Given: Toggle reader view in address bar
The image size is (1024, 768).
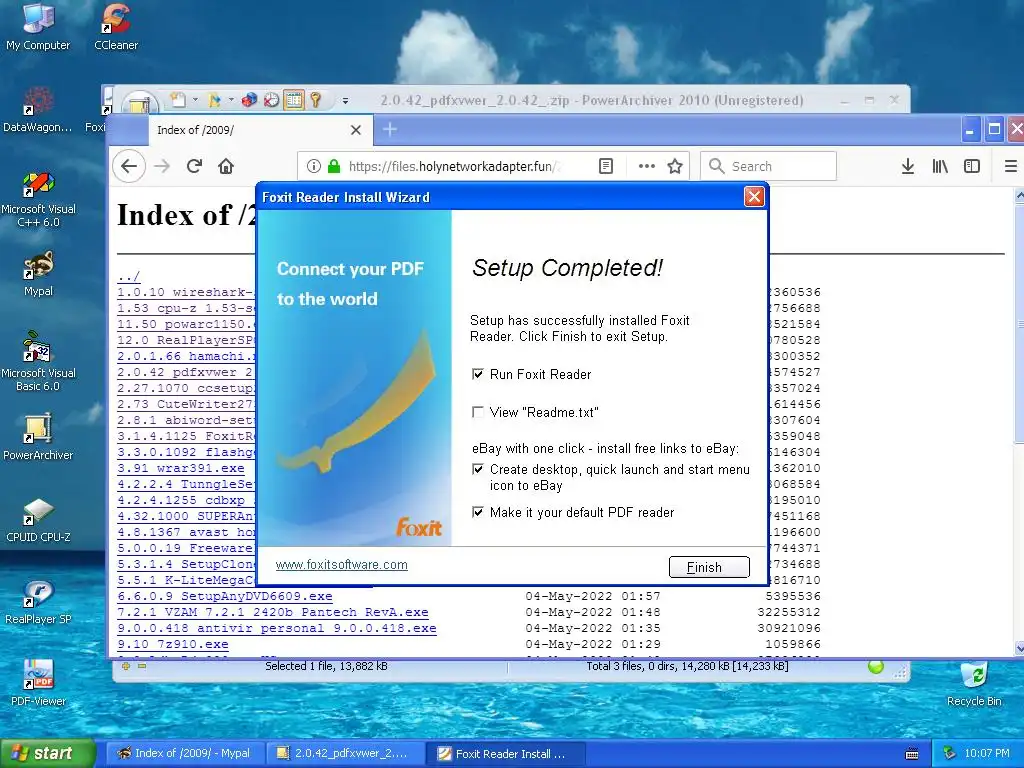Looking at the screenshot, I should pyautogui.click(x=606, y=167).
